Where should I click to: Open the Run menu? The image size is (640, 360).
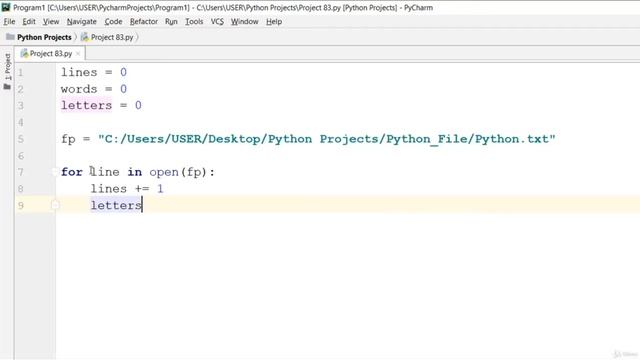click(x=171, y=22)
